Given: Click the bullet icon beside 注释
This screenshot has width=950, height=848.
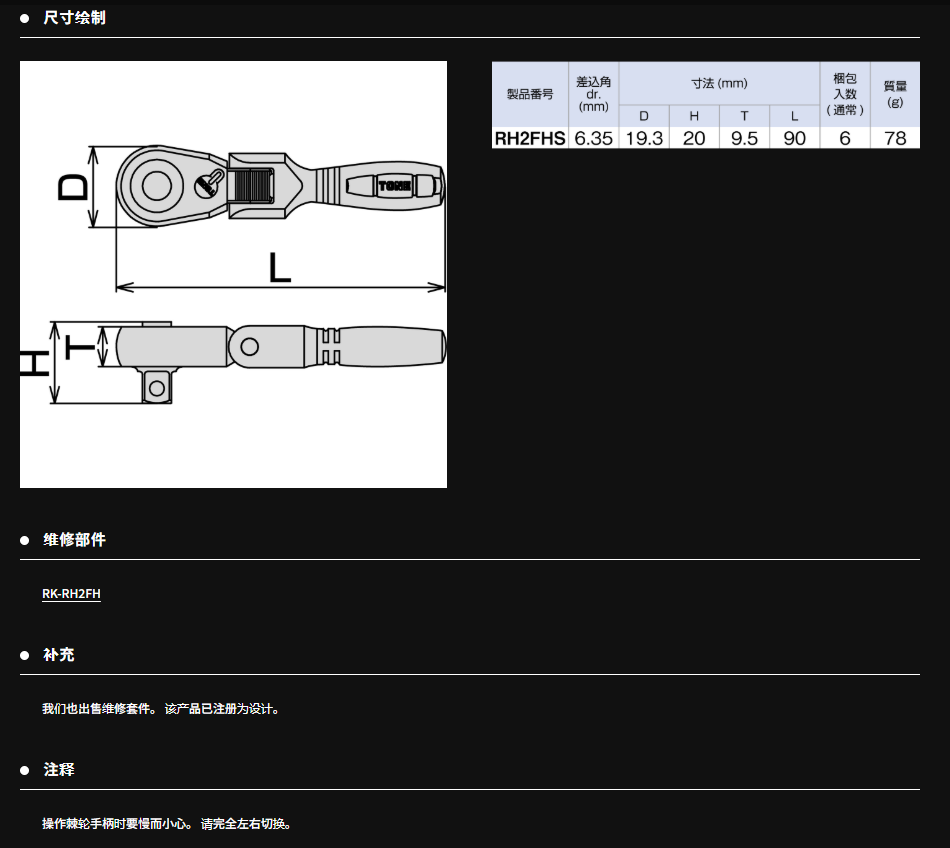Looking at the screenshot, I should pos(25,770).
